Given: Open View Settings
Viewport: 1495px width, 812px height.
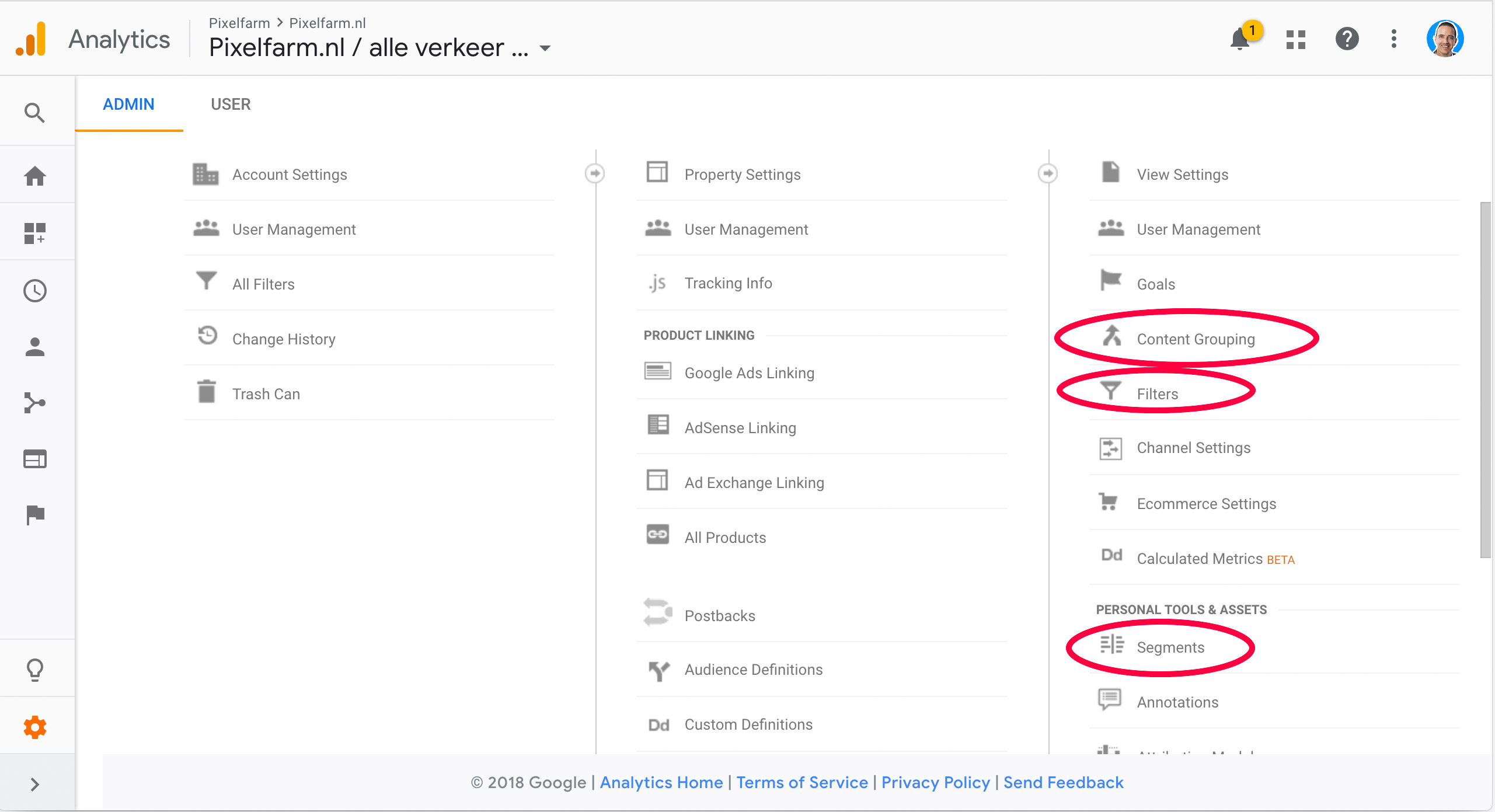Looking at the screenshot, I should click(1274, 174).
